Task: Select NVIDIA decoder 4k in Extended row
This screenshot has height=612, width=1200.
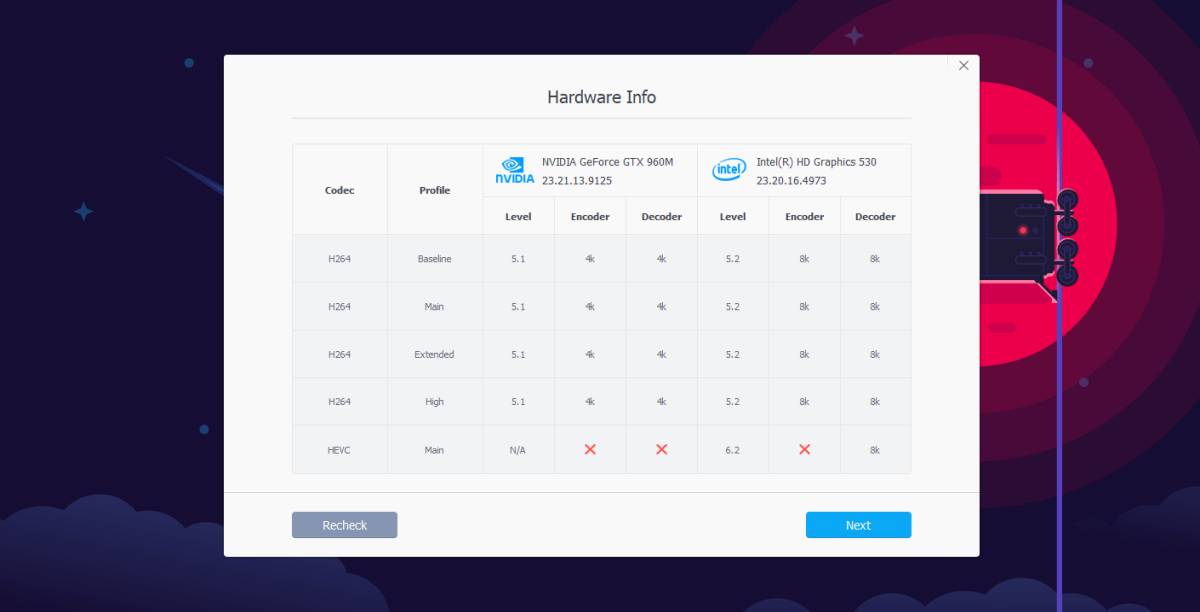Action: 662,354
